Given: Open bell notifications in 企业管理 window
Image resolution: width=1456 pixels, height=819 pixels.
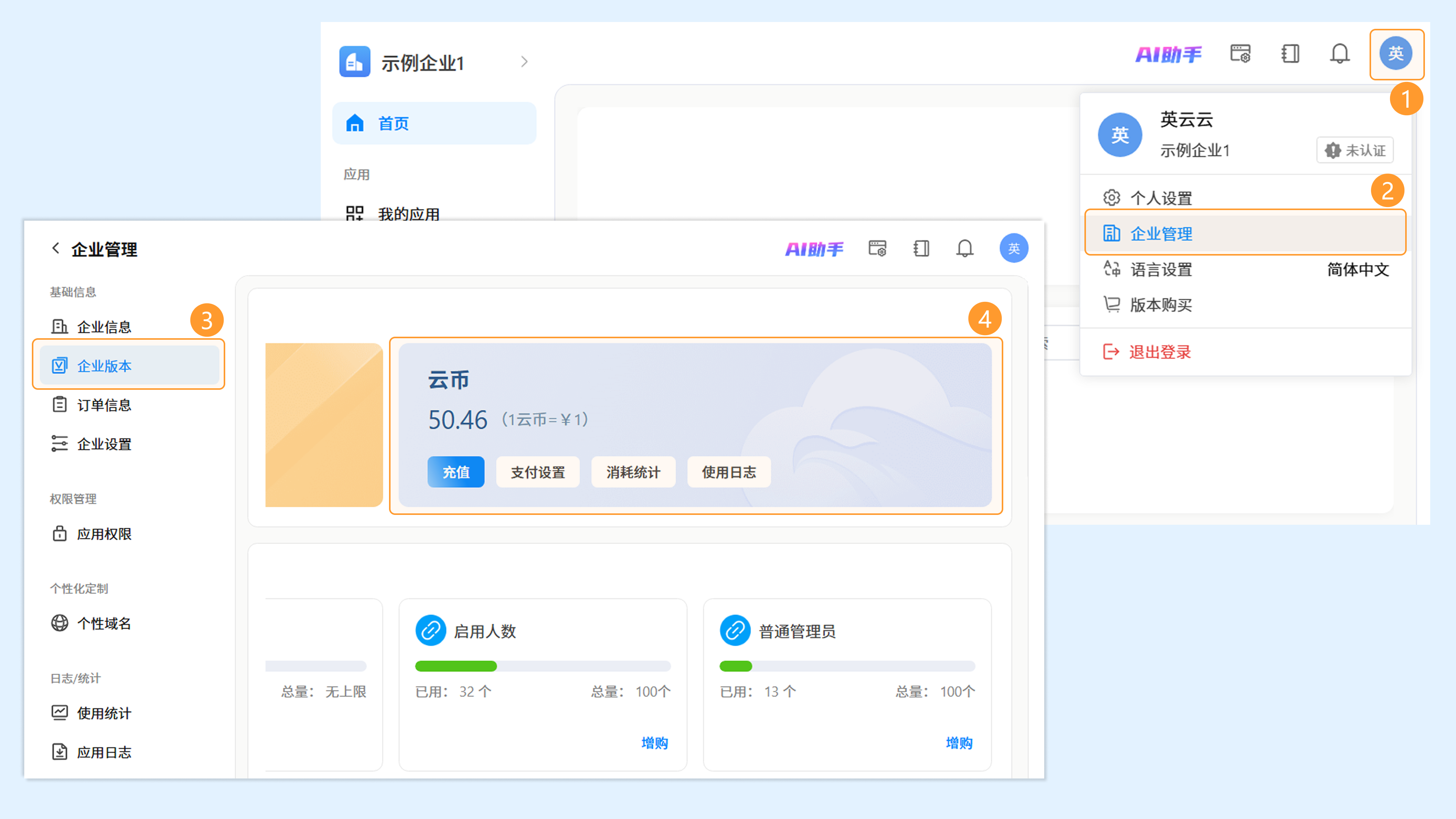Looking at the screenshot, I should (965, 248).
